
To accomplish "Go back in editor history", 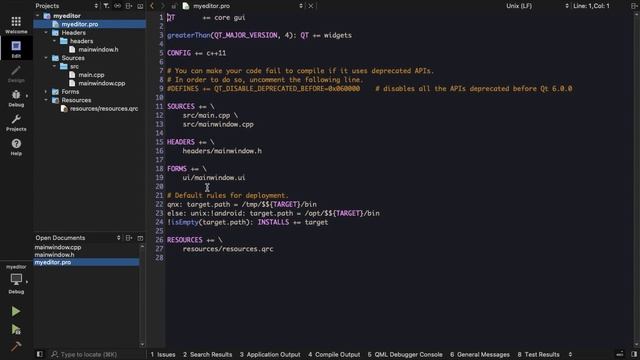I will coord(152,6).
